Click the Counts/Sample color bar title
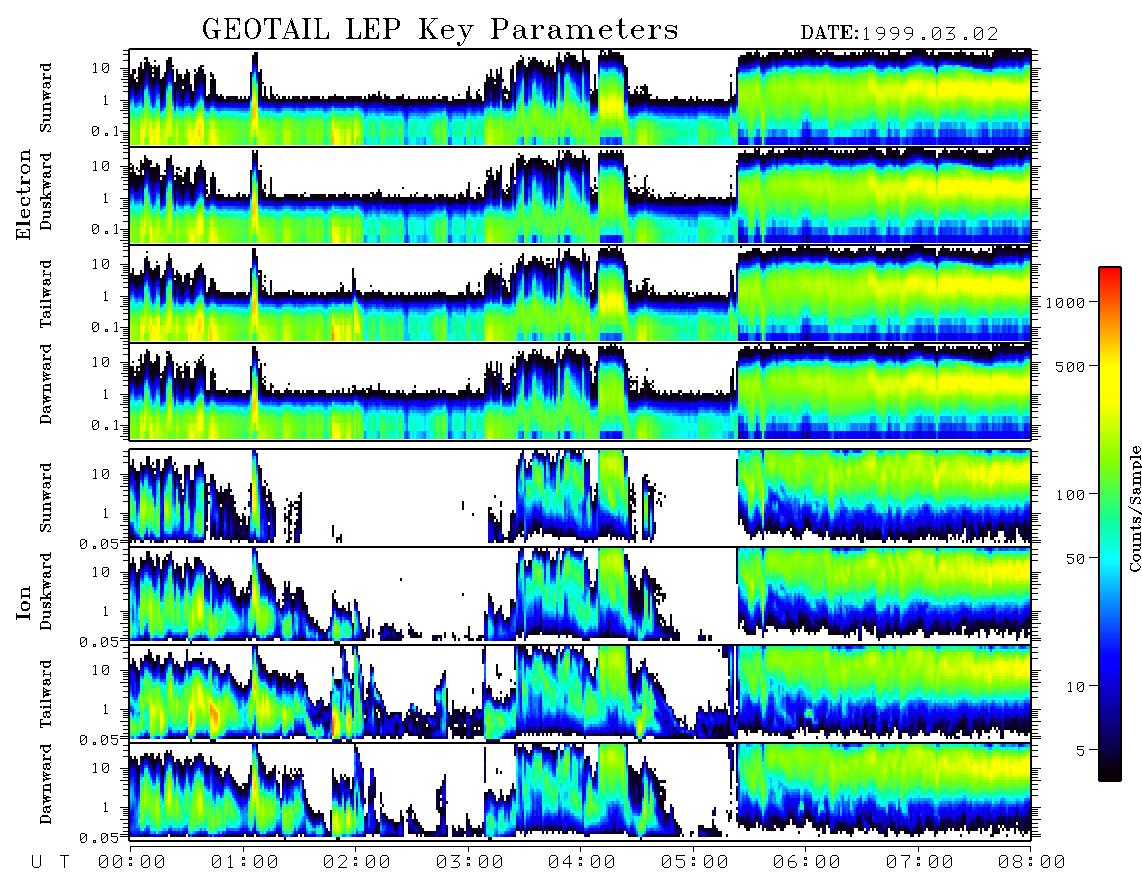Screen dimensions: 1142x880 pyautogui.click(x=1134, y=508)
